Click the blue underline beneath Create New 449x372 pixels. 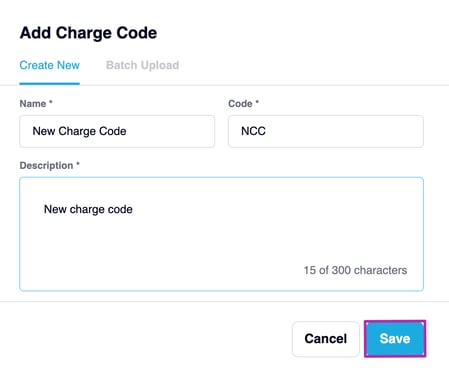50,83
